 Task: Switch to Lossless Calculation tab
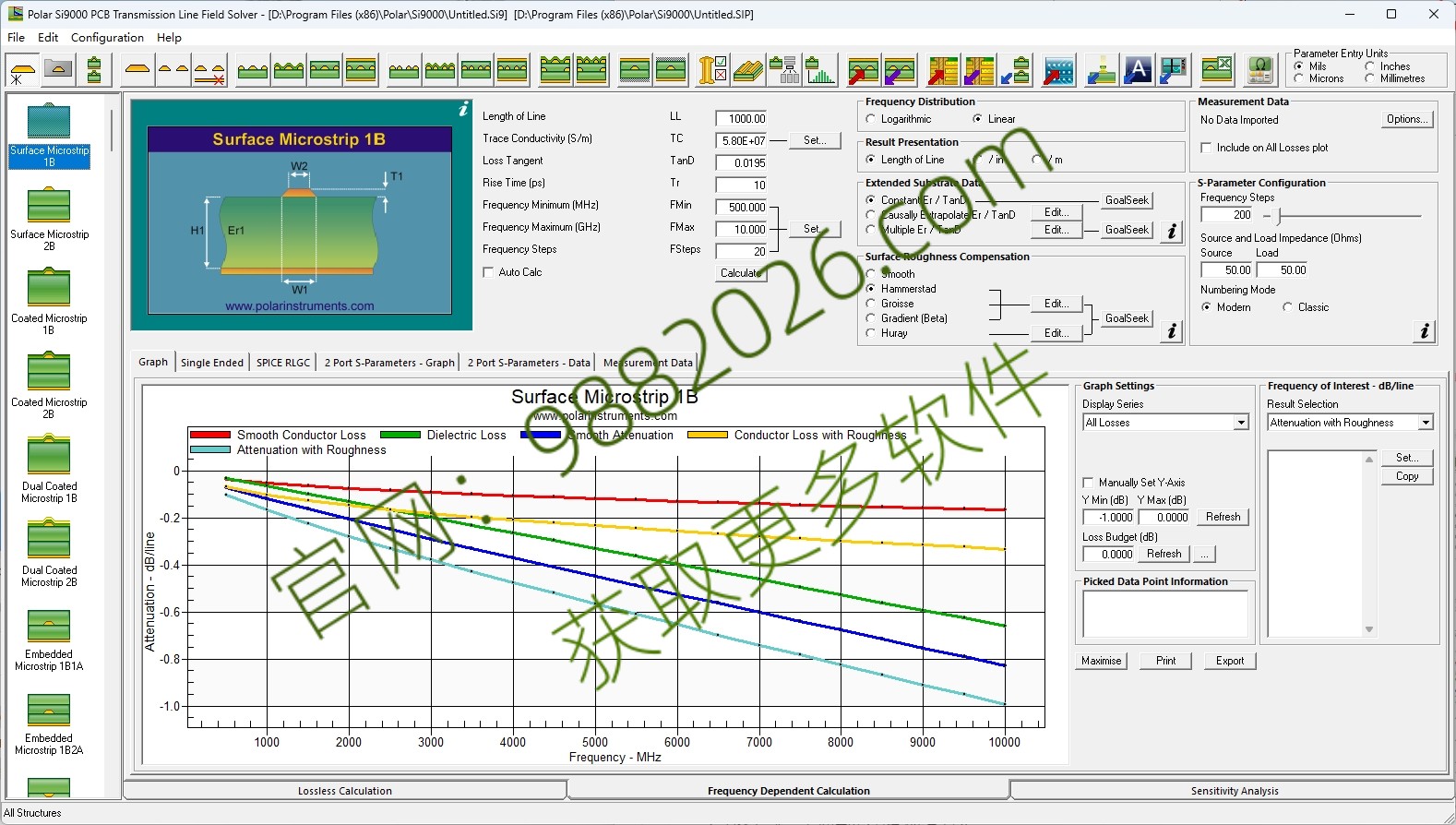[x=345, y=791]
